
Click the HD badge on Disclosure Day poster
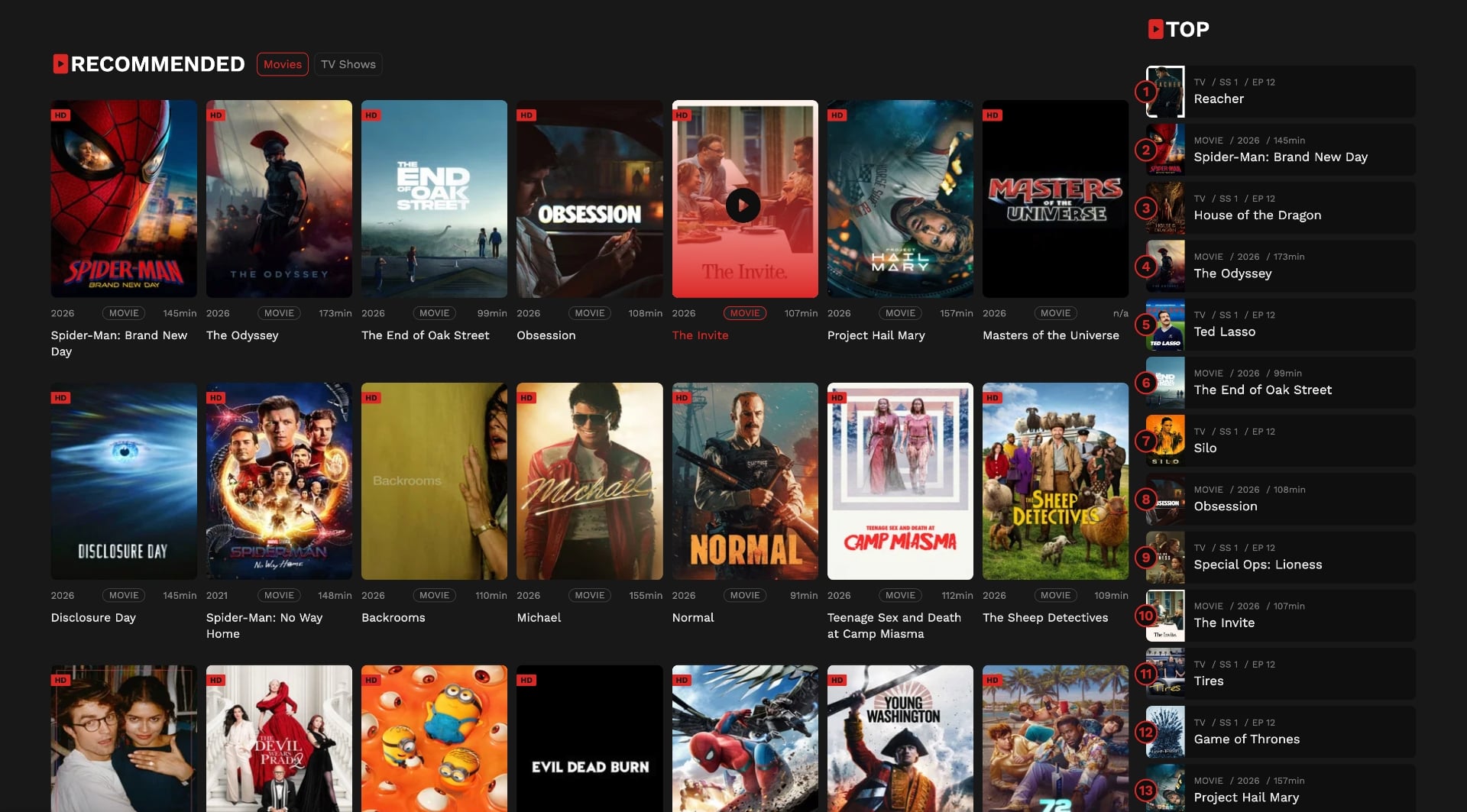click(x=61, y=398)
